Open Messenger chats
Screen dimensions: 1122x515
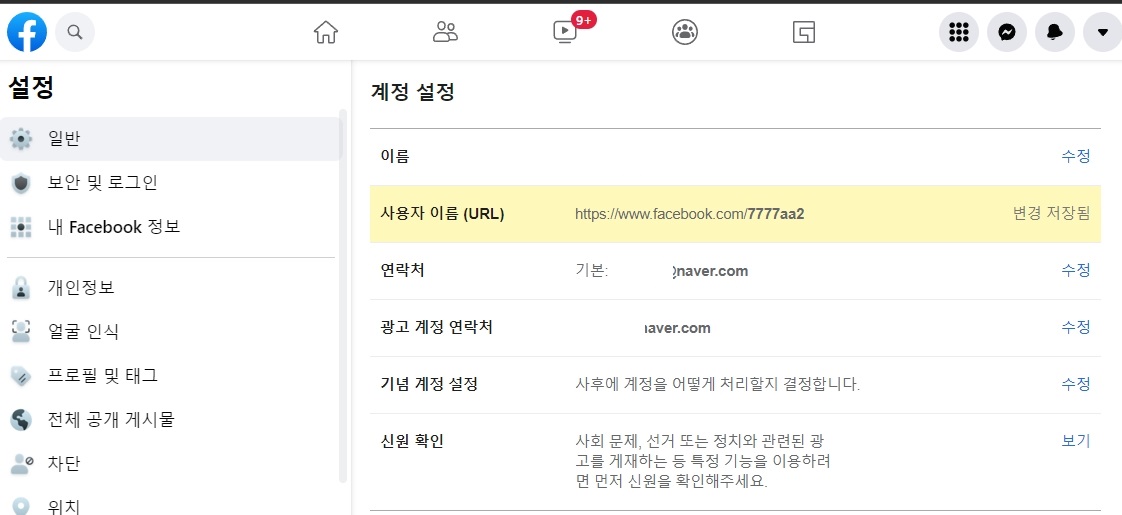1007,32
